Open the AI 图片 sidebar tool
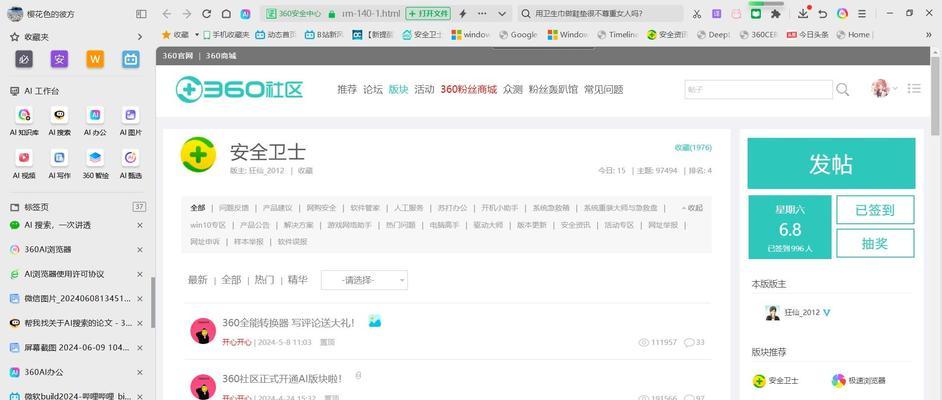The height and width of the screenshot is (400, 942). (x=130, y=121)
